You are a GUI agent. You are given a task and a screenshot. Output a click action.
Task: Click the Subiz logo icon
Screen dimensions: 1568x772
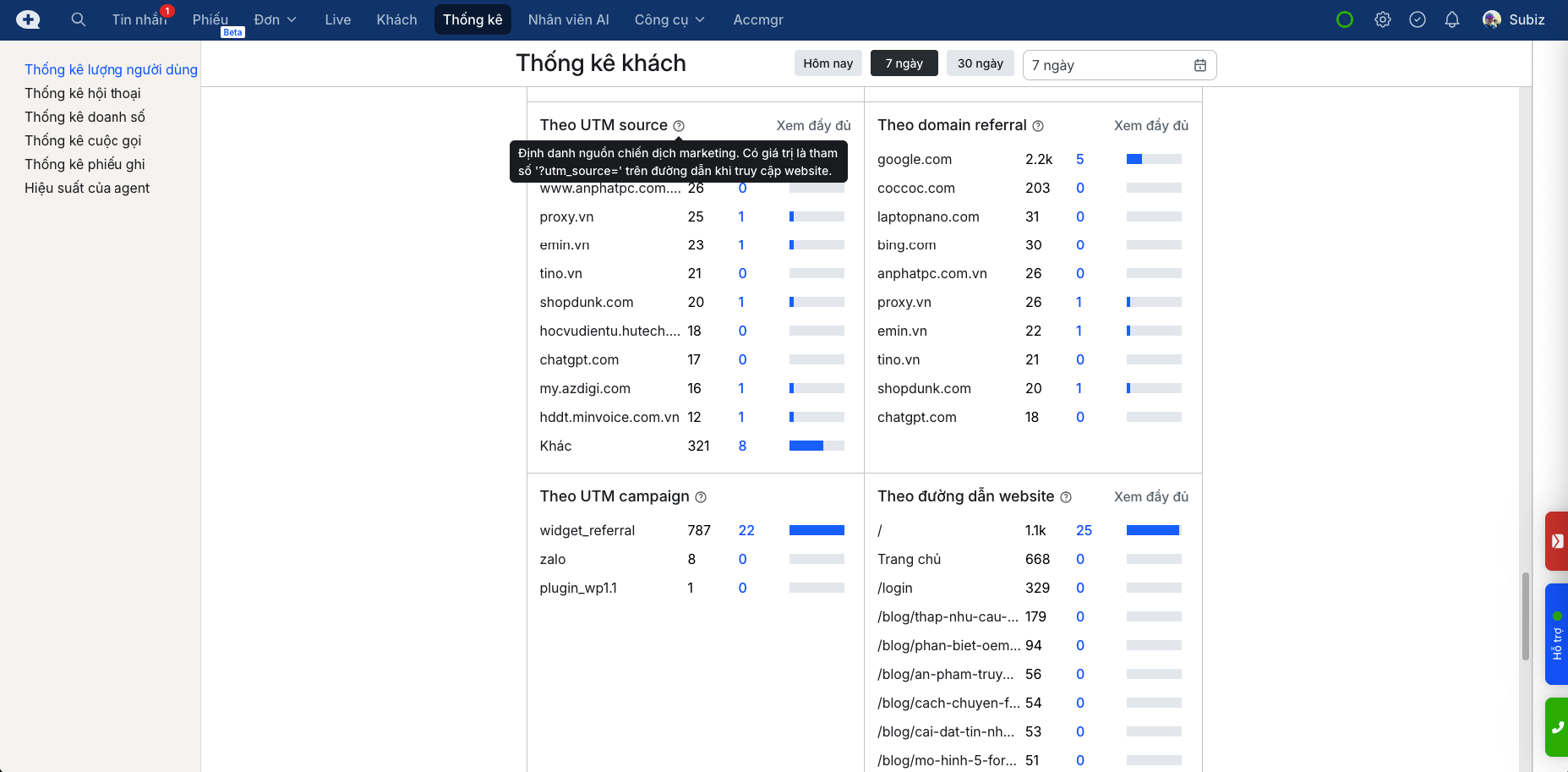(28, 19)
